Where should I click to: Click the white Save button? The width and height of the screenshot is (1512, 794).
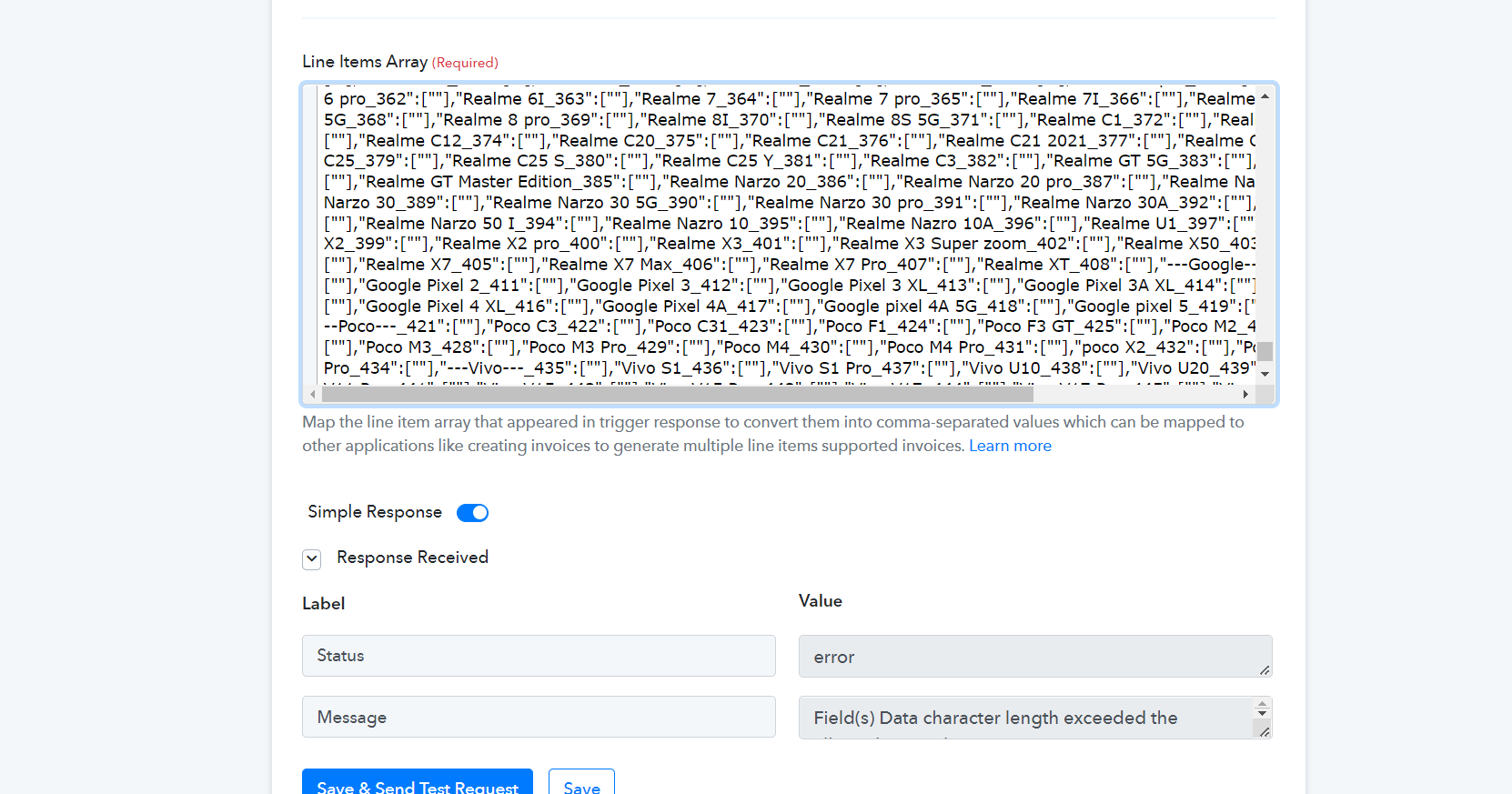(581, 783)
